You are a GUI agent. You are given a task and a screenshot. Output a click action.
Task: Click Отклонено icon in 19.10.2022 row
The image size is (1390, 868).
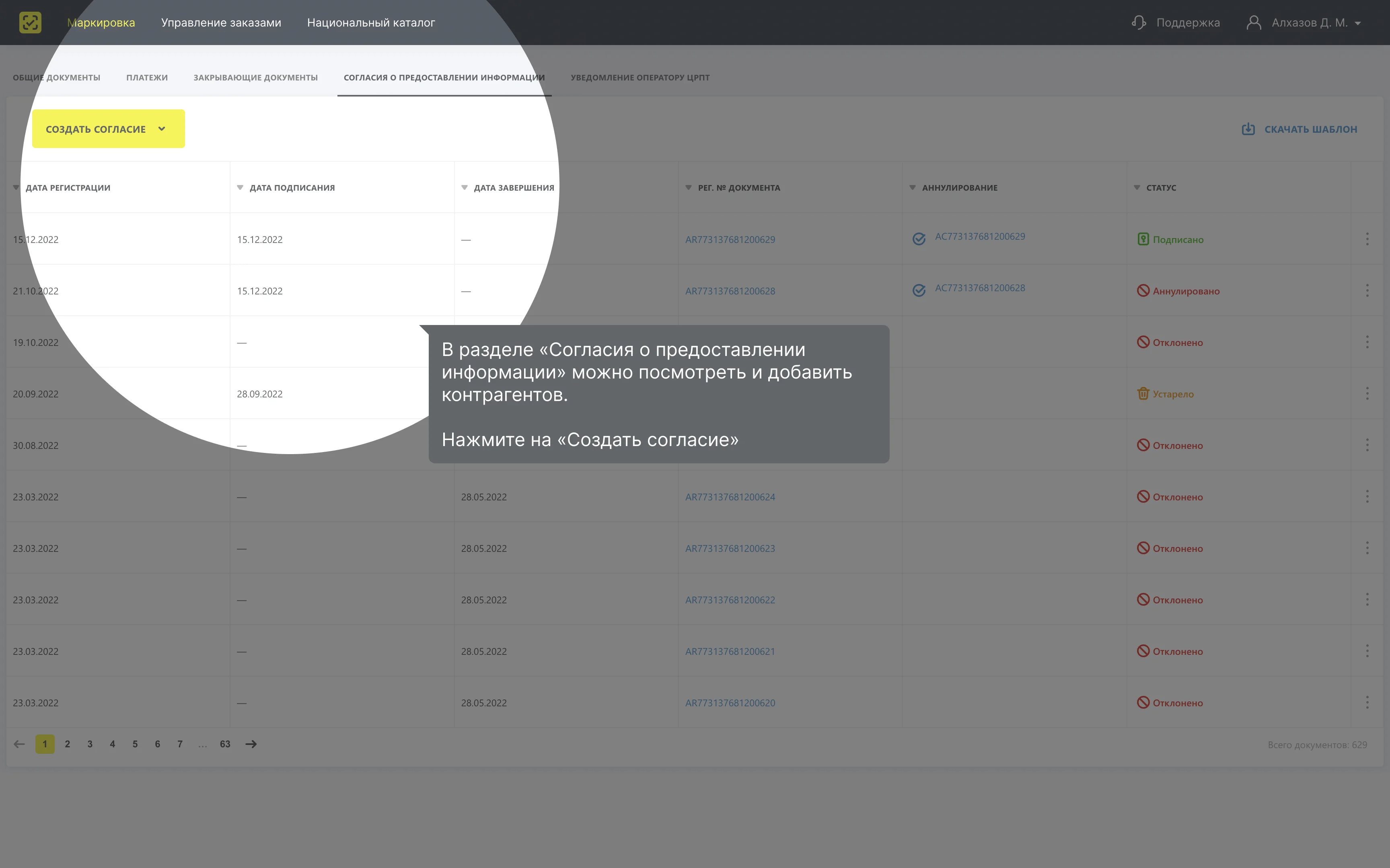click(1143, 342)
